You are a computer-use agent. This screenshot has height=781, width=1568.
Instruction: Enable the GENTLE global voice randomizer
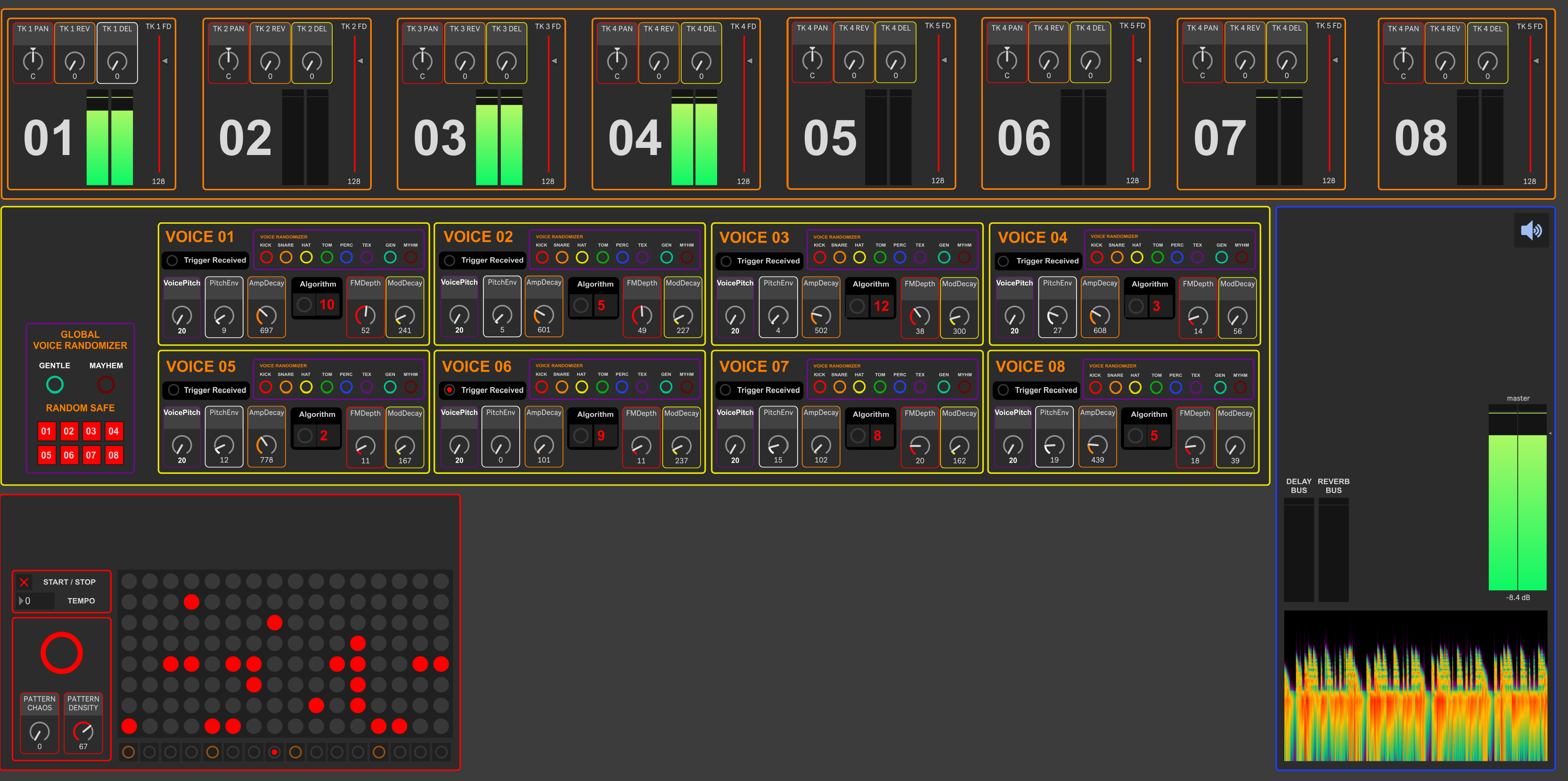[x=54, y=384]
